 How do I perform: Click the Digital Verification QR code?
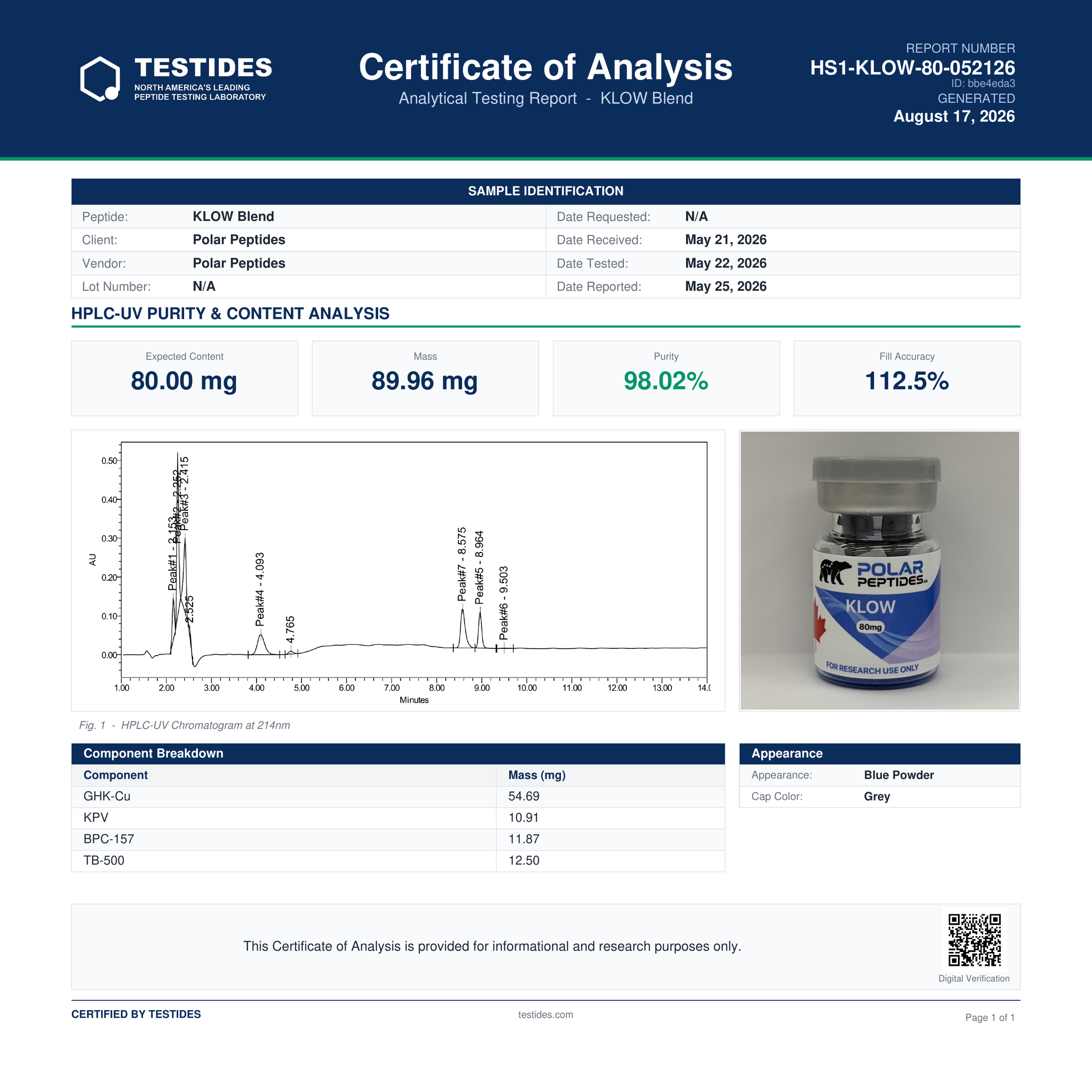coord(974,940)
